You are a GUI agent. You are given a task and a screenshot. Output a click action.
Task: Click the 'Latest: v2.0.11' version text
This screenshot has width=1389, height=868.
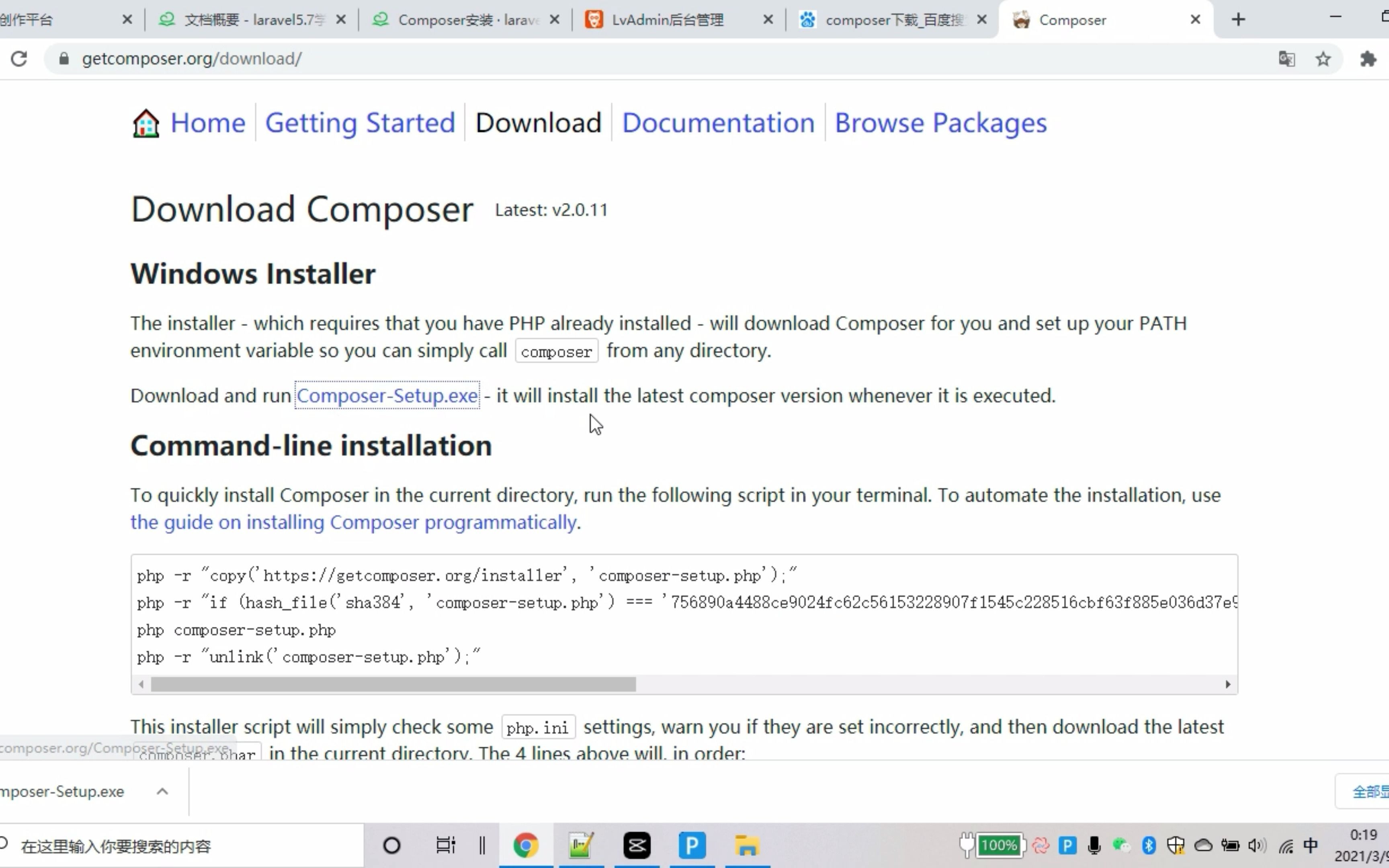tap(551, 210)
